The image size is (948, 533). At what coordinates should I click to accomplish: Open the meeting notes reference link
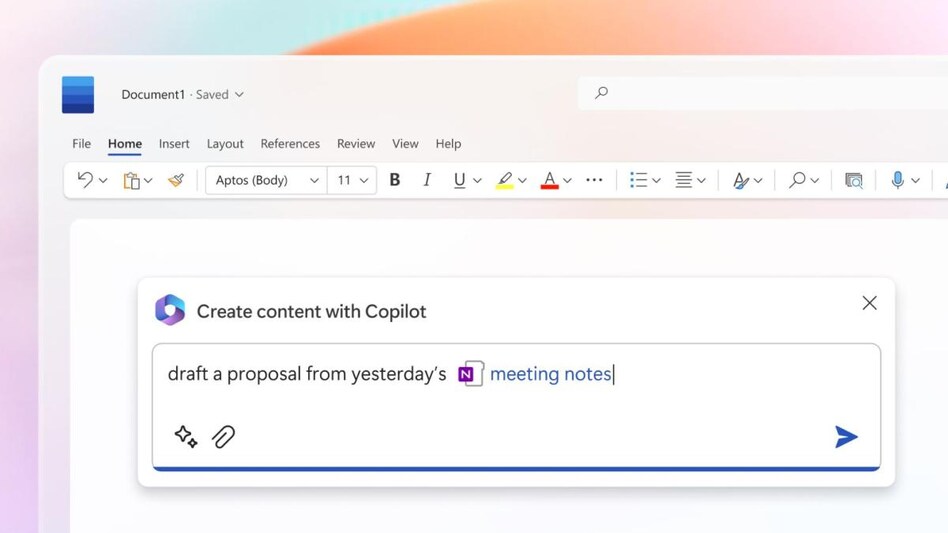[x=551, y=374]
